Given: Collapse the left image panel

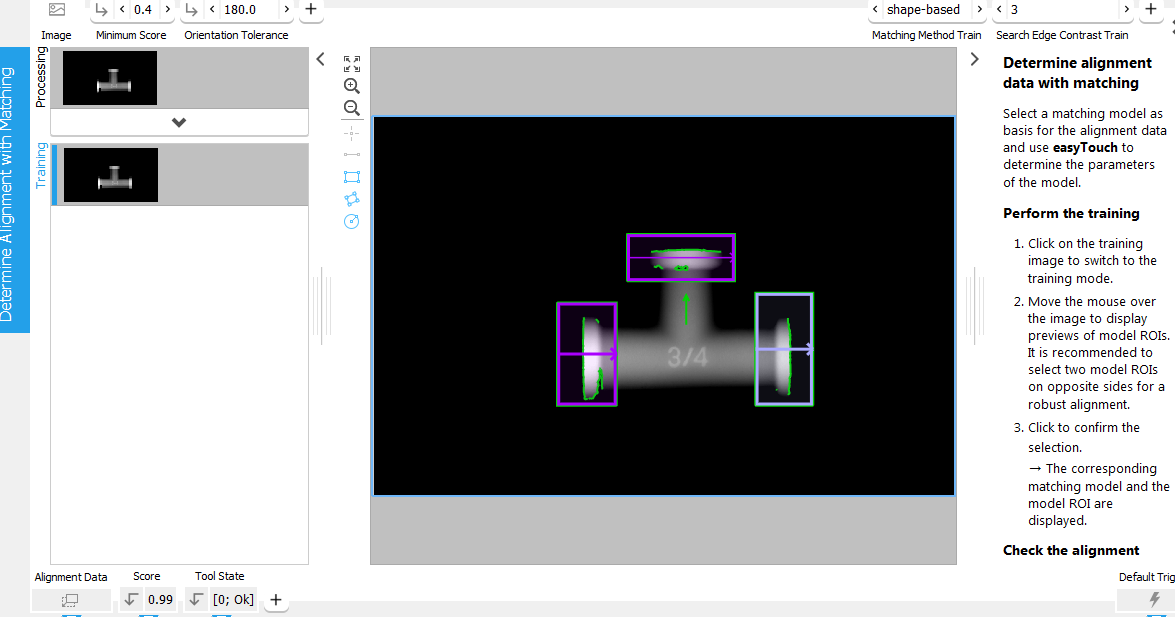Looking at the screenshot, I should 320,59.
